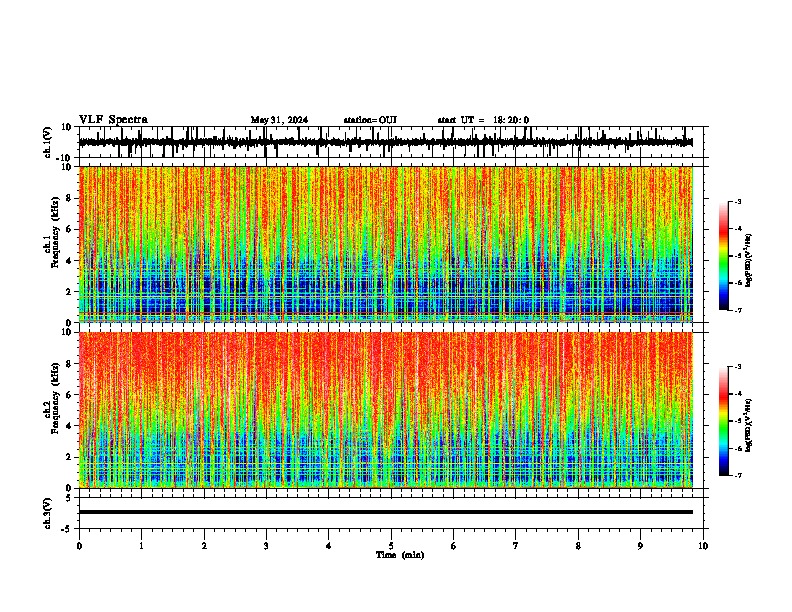Click the "VLF Spectra" plot title

coord(113,120)
